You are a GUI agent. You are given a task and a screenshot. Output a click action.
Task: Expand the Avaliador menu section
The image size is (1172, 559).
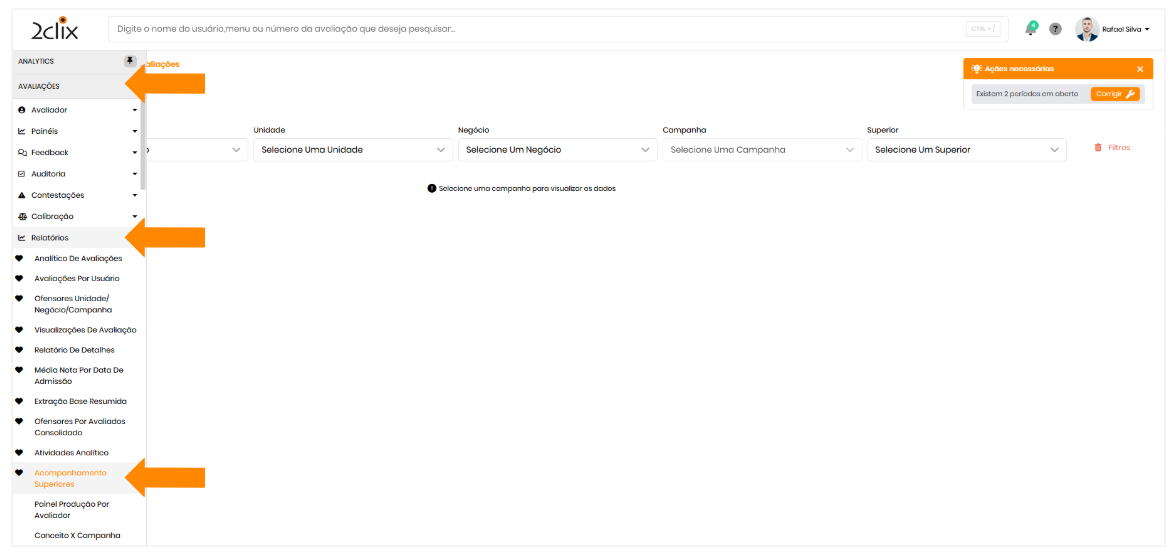(75, 110)
